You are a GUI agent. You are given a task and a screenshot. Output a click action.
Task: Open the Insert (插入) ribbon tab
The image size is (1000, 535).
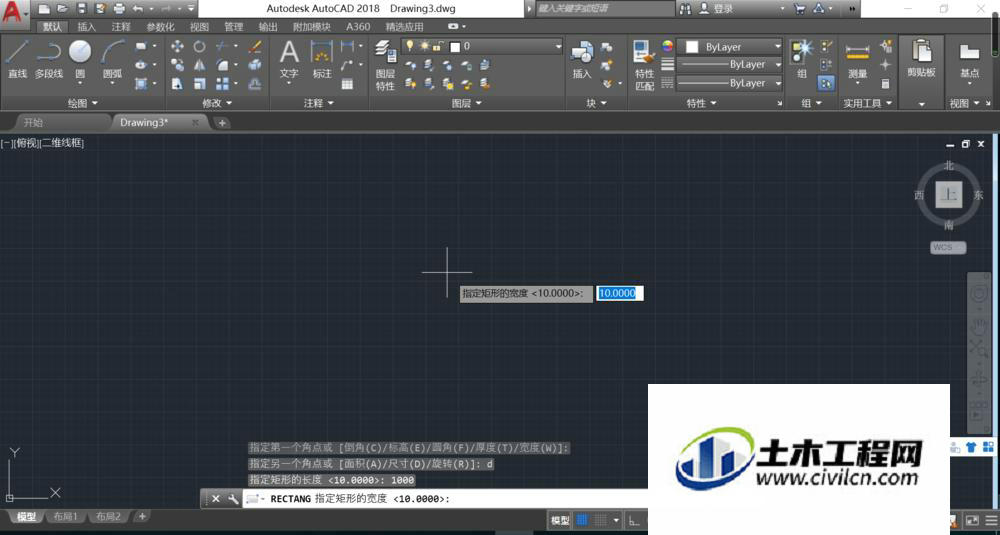pyautogui.click(x=86, y=27)
